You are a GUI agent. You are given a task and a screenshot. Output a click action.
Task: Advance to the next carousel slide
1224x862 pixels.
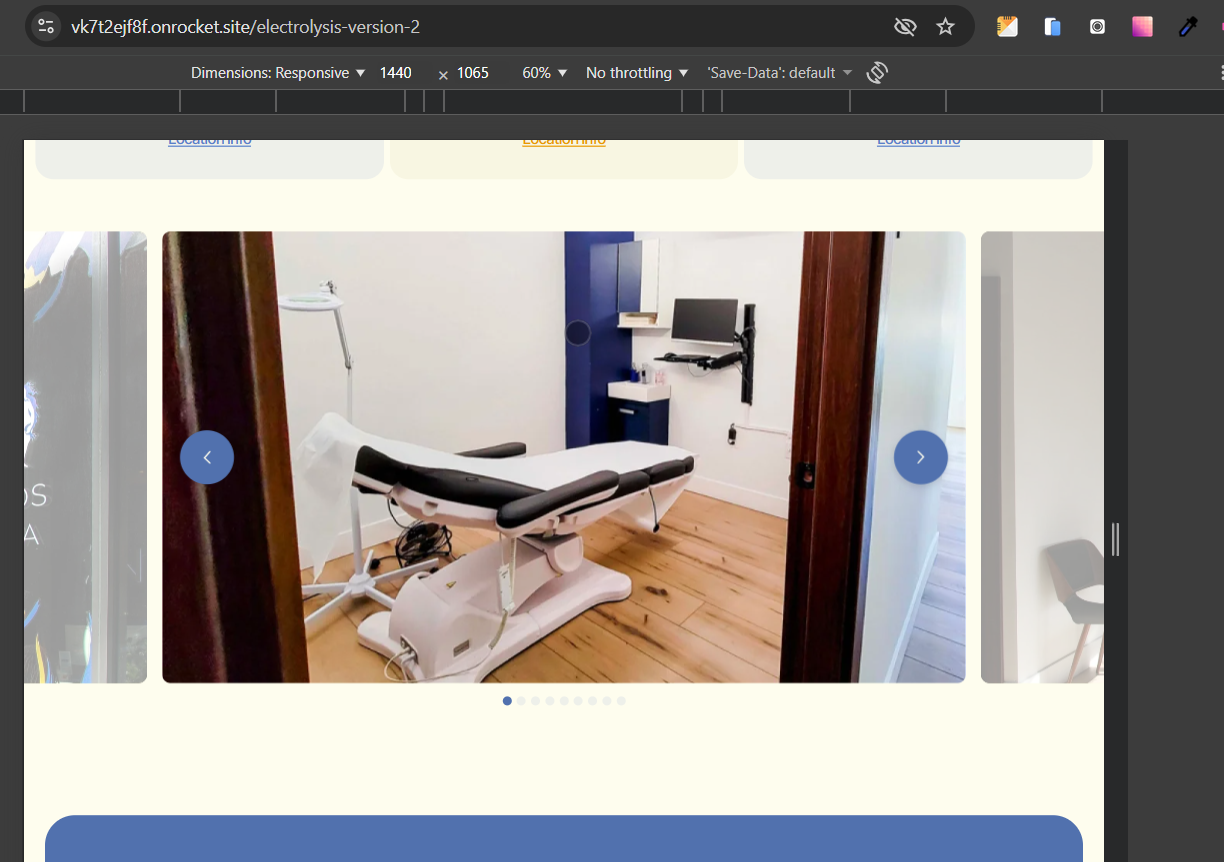pos(920,457)
